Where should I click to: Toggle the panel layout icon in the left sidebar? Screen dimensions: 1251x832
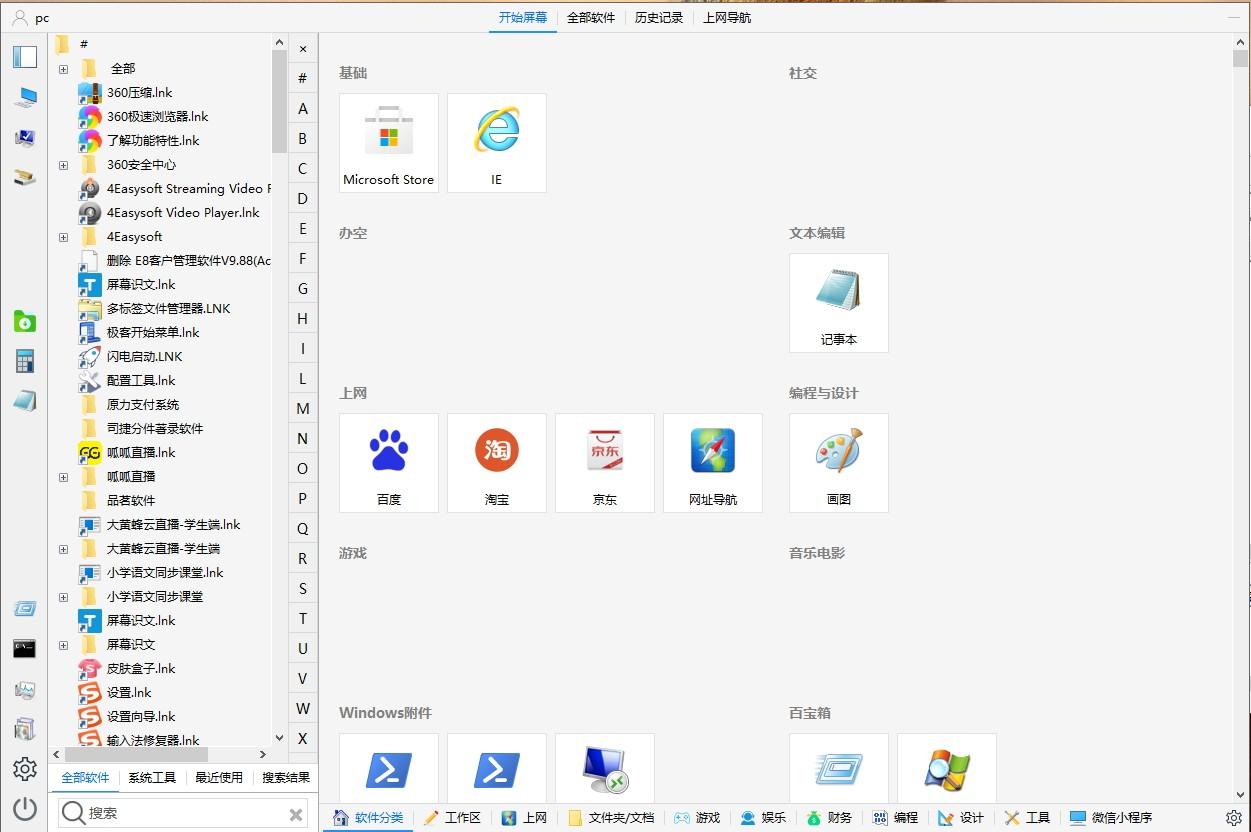click(x=25, y=56)
